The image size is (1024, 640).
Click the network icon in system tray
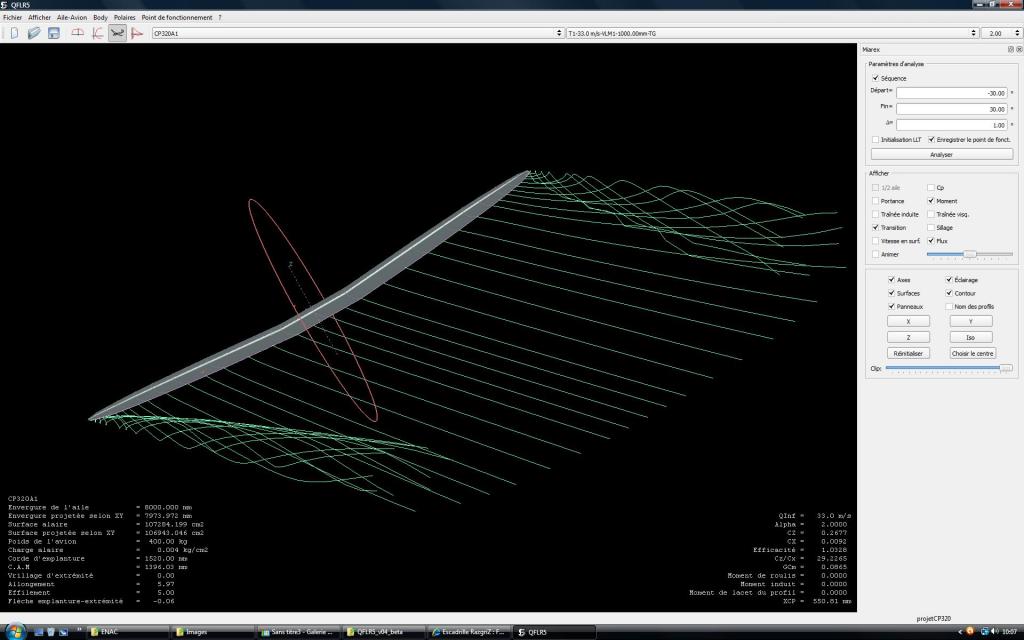(x=984, y=632)
